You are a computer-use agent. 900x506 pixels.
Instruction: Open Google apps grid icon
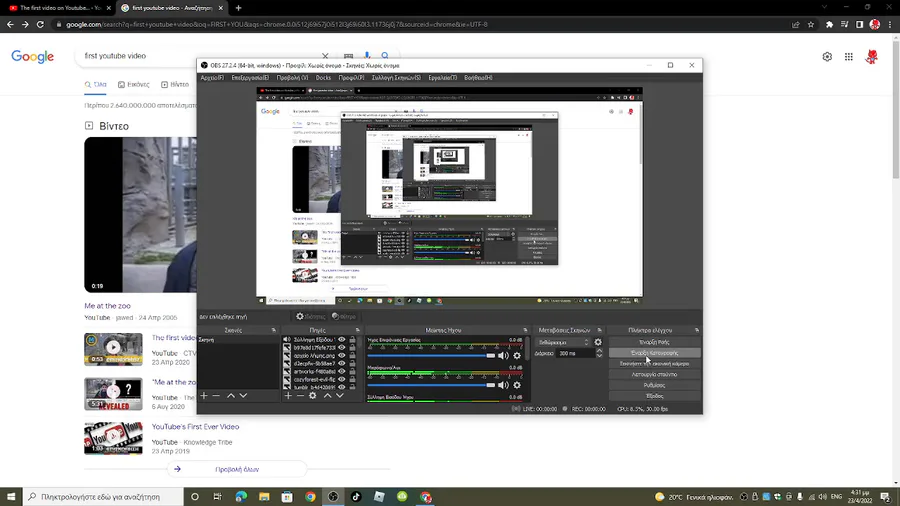[849, 56]
